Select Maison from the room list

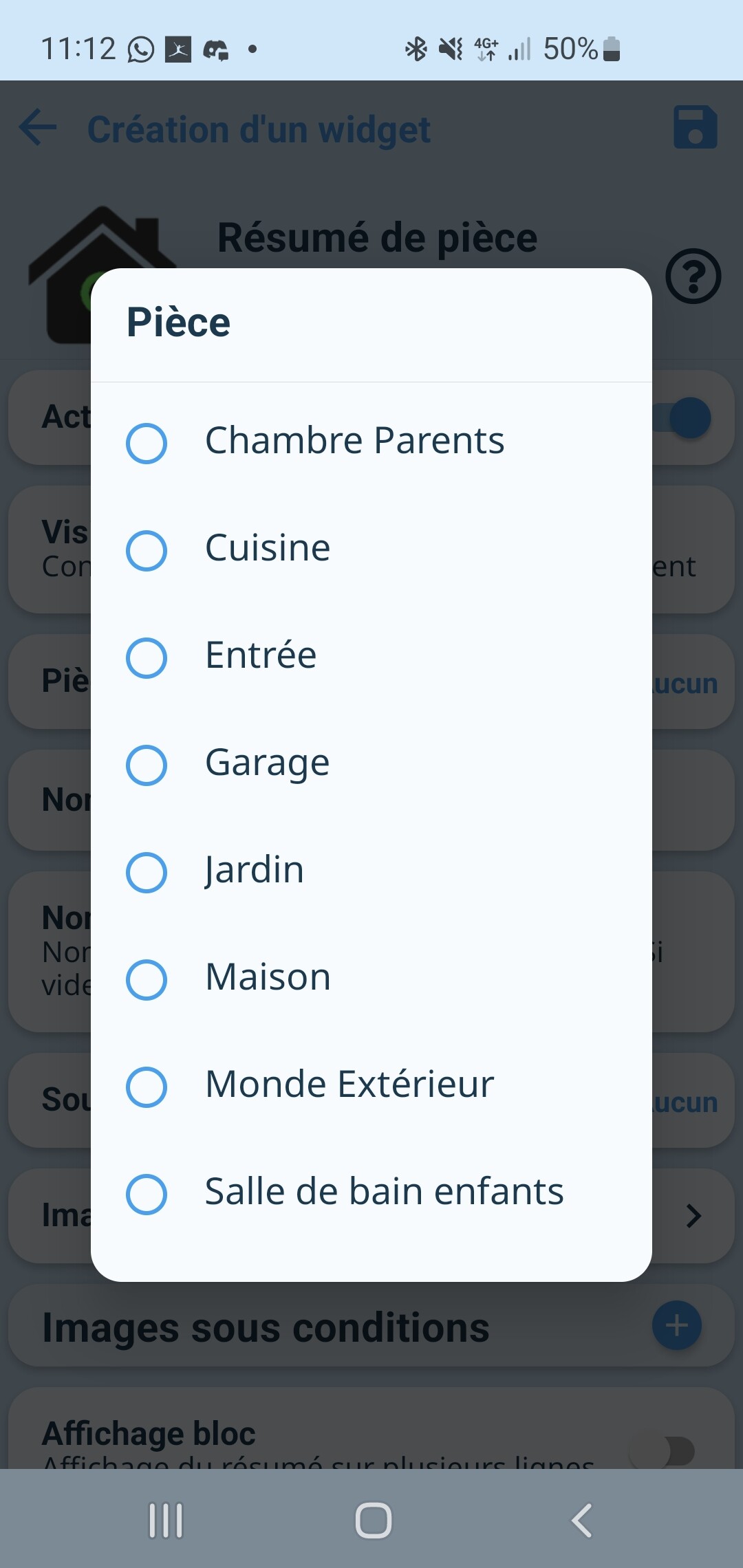tap(147, 980)
